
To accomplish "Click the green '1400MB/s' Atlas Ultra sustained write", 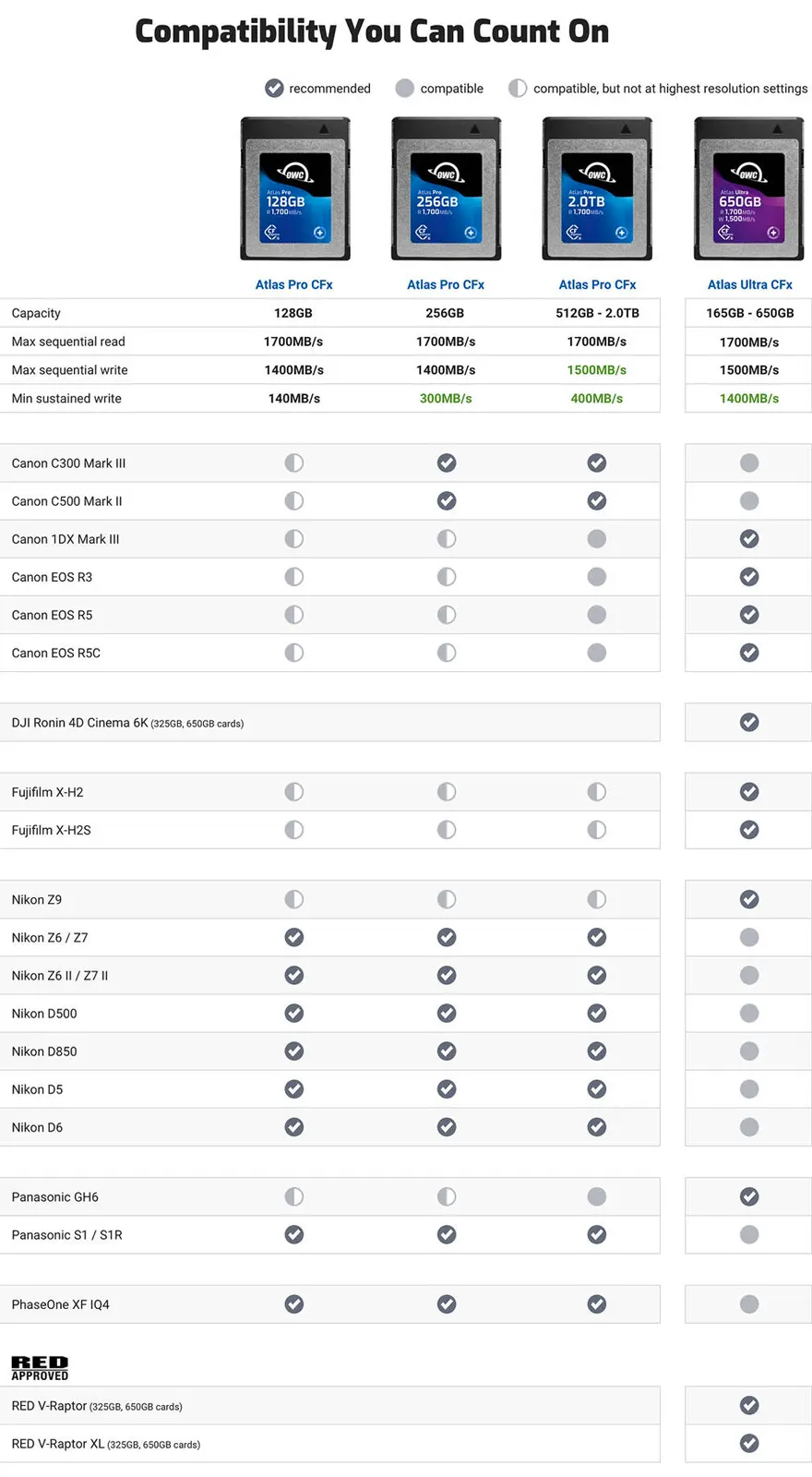I will (749, 399).
